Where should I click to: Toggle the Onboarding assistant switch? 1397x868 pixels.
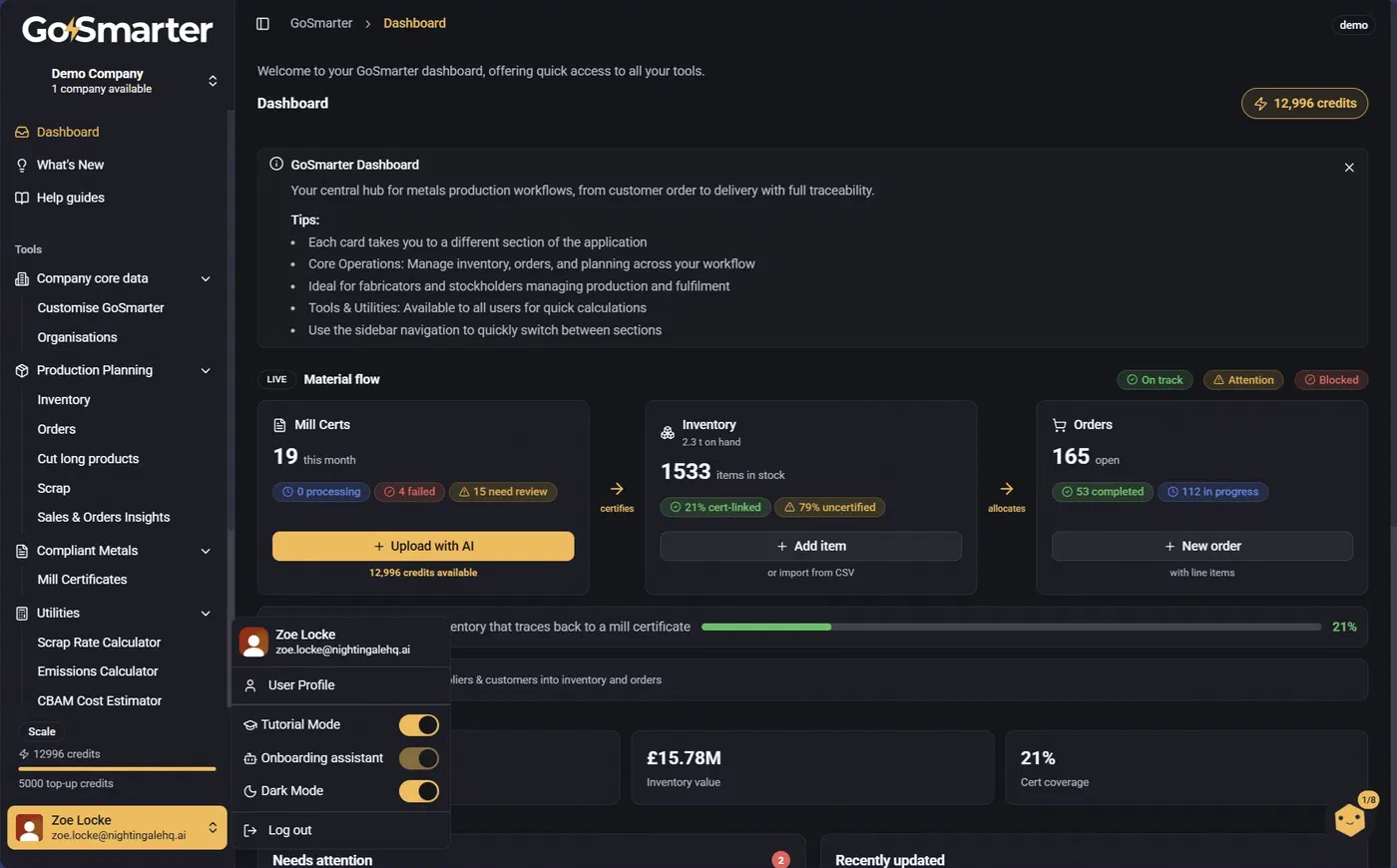pos(419,758)
